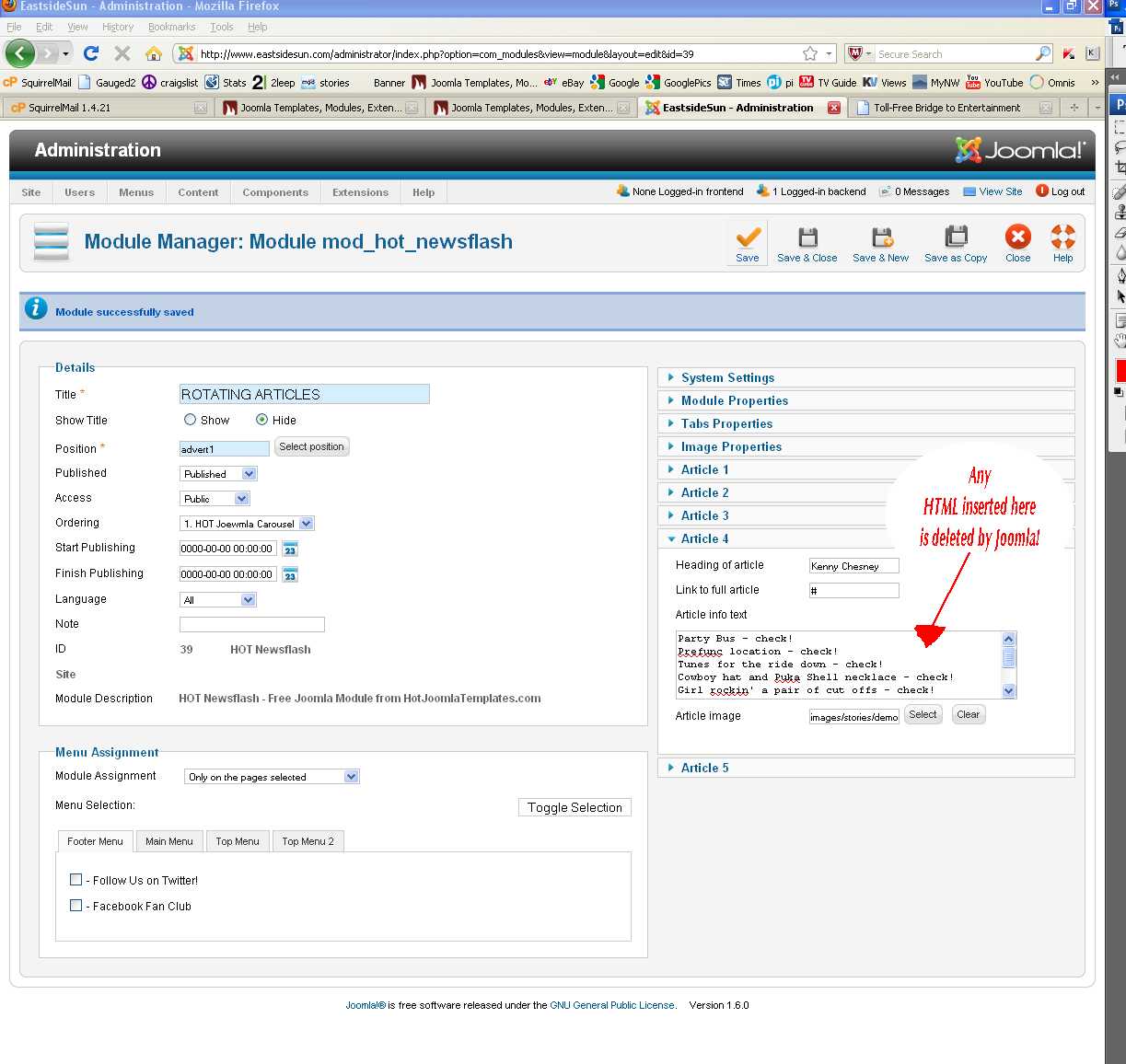Image resolution: width=1126 pixels, height=1064 pixels.
Task: Expand Image Properties panel
Action: coord(865,446)
